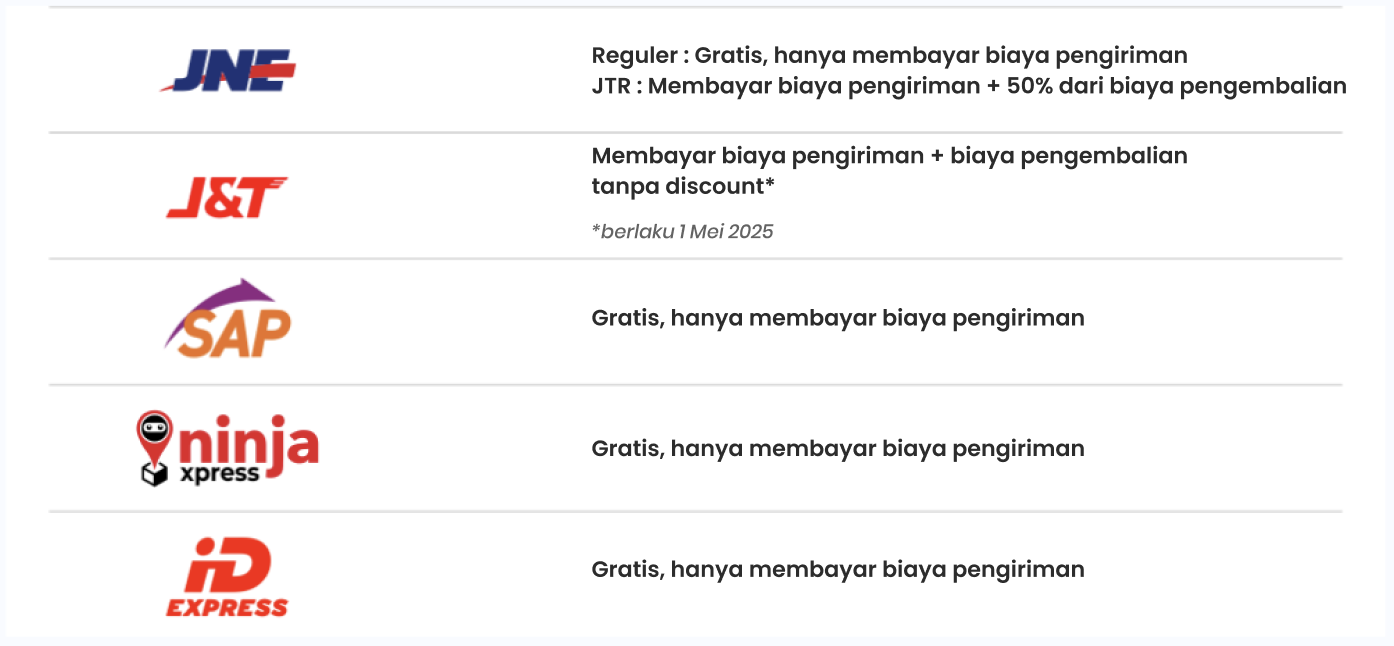Click the Ninja Xpress row's "Gratis" description
Screen dimensions: 1394x646
tap(837, 448)
